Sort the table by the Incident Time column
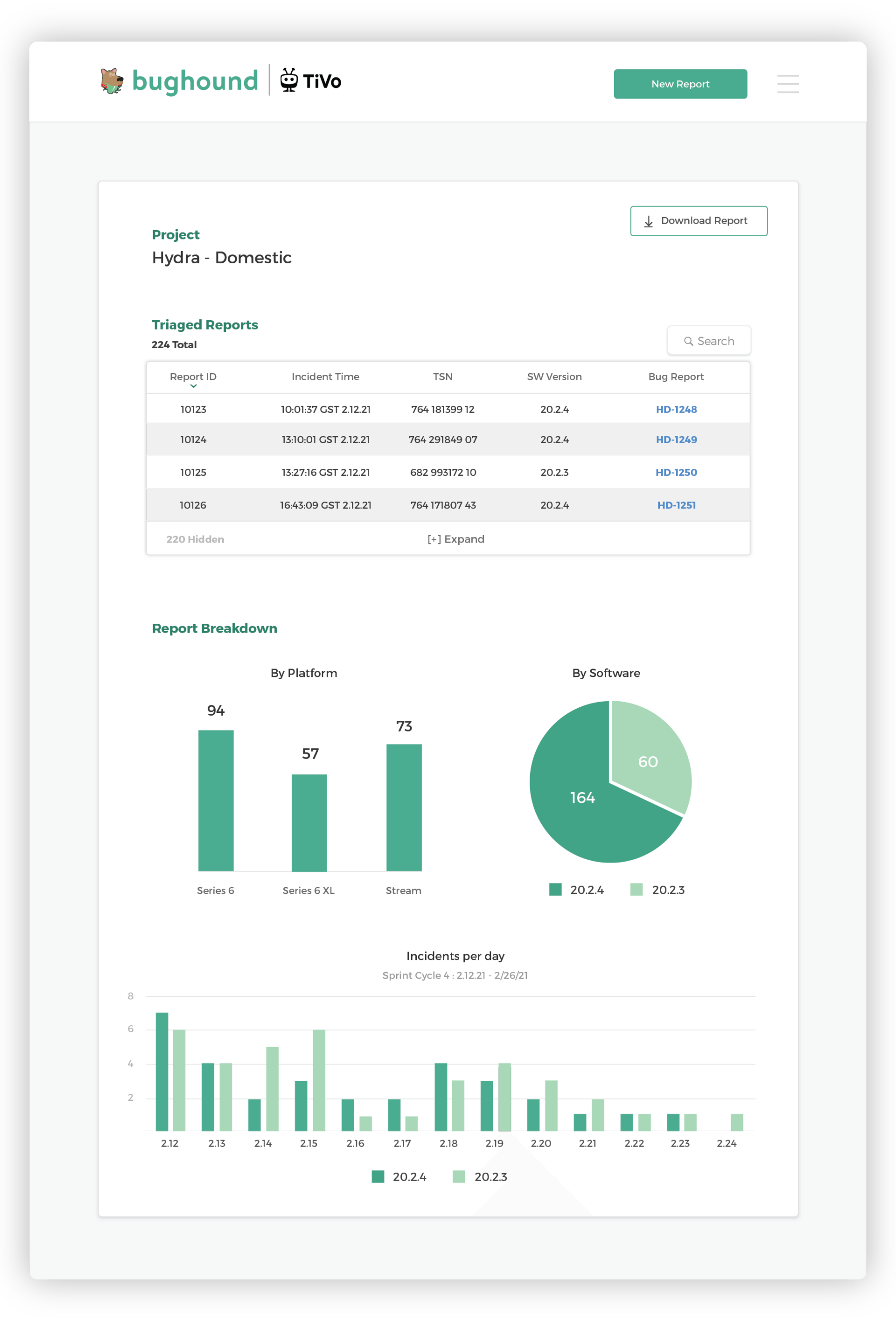 (325, 377)
